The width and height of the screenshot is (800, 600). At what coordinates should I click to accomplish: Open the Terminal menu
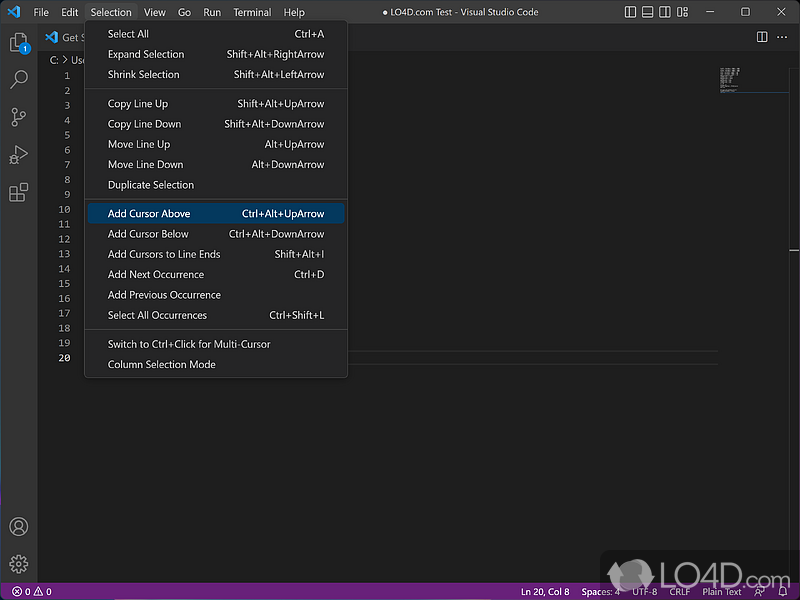tap(252, 12)
